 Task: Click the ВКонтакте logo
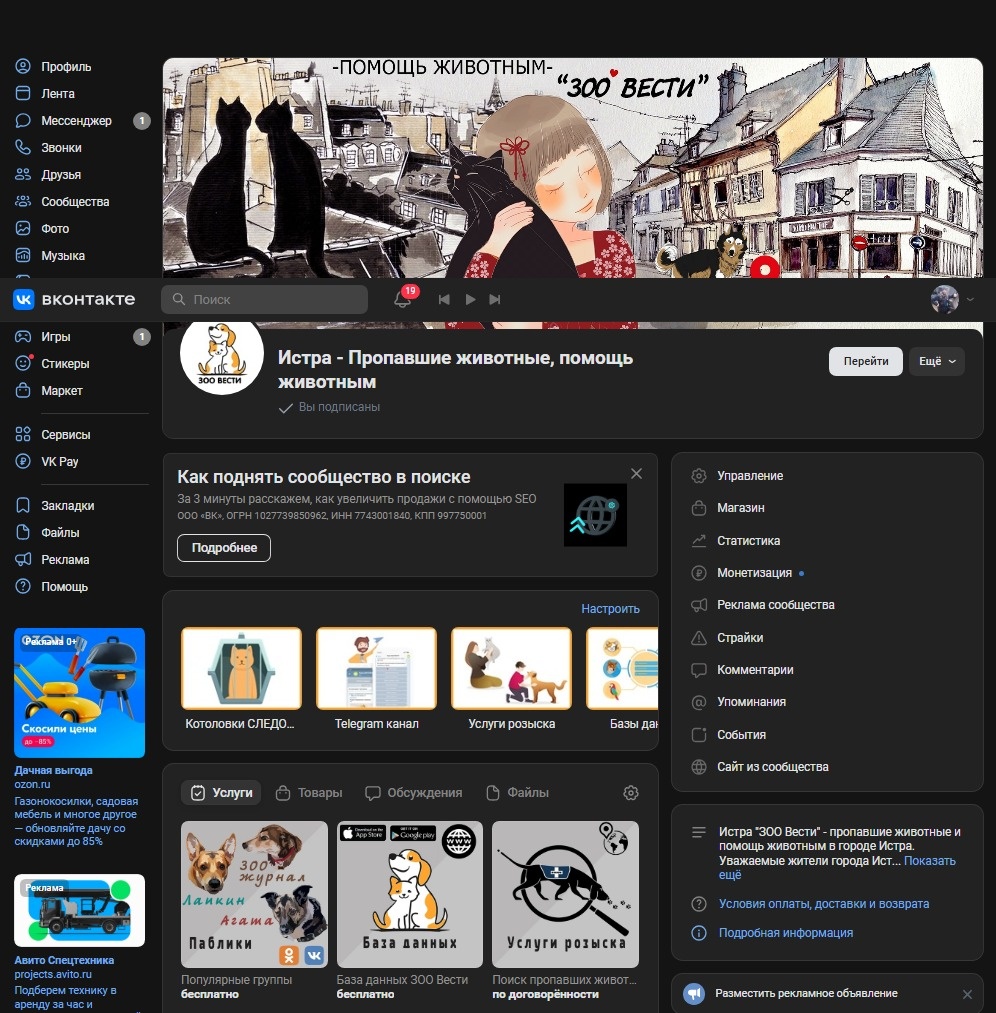click(x=74, y=299)
